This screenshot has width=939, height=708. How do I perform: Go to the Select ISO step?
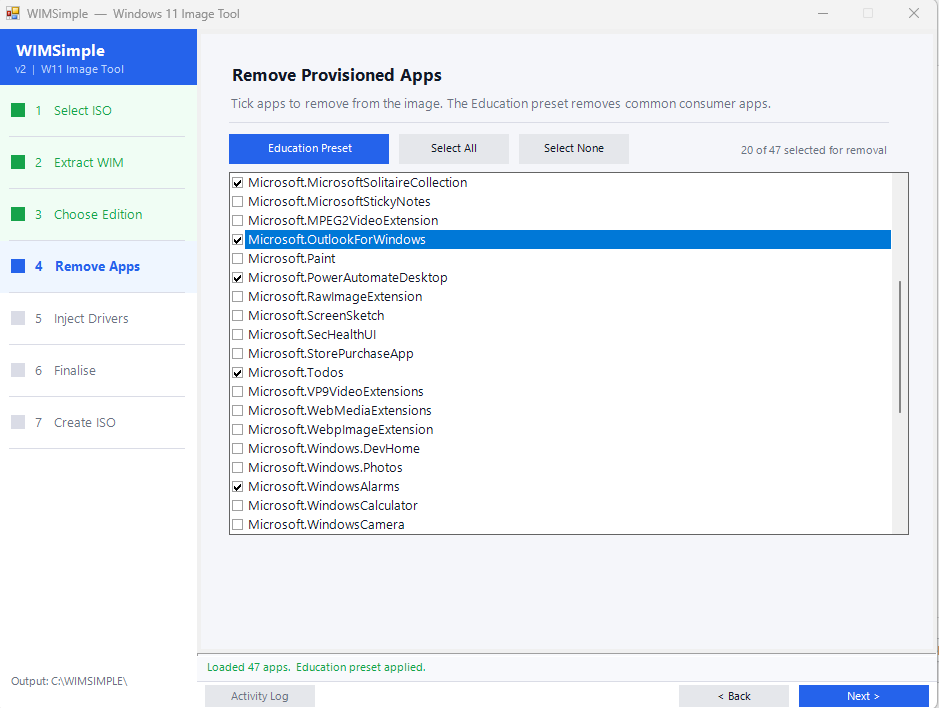pos(83,111)
